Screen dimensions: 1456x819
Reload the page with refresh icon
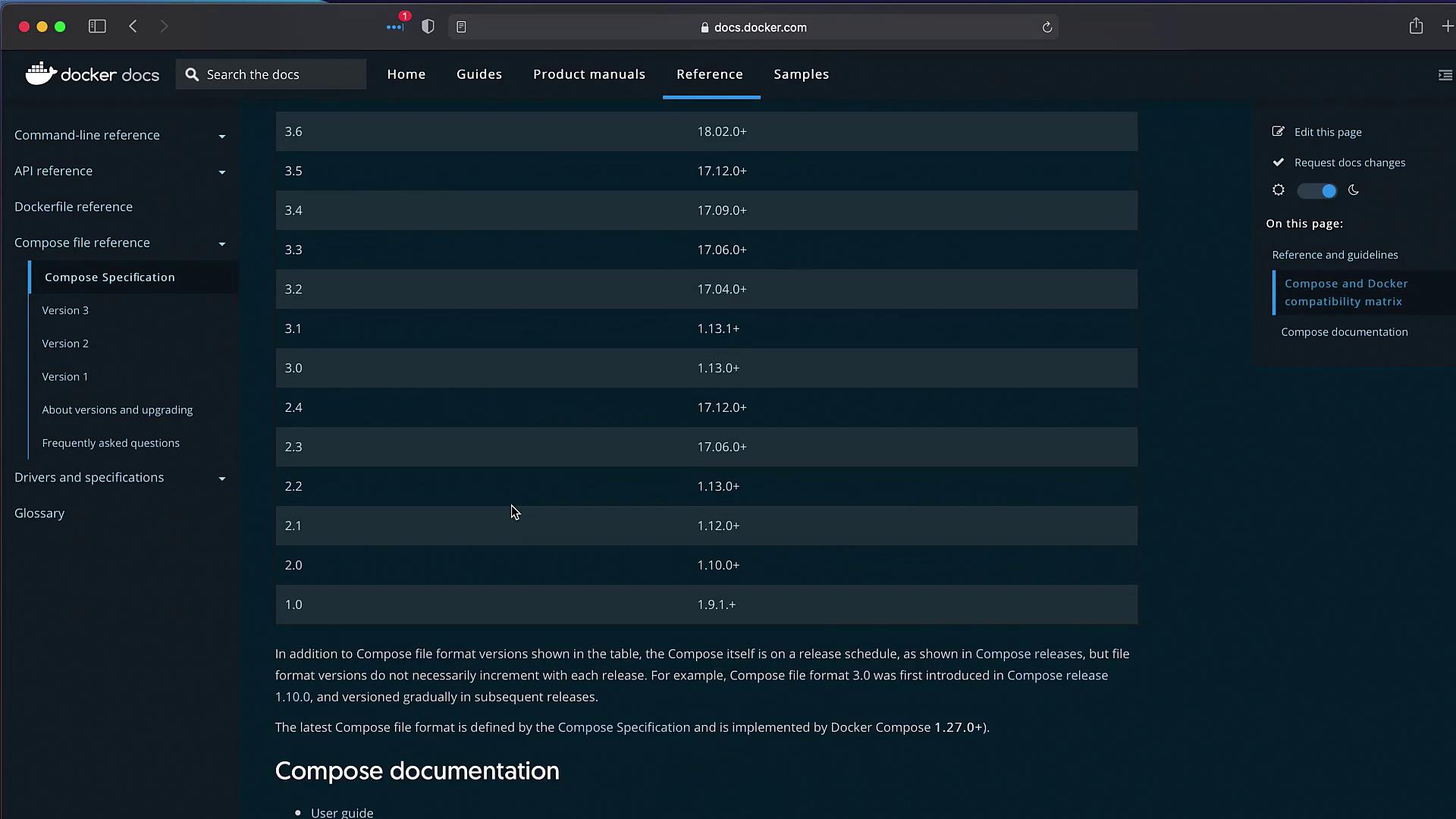coord(1047,27)
